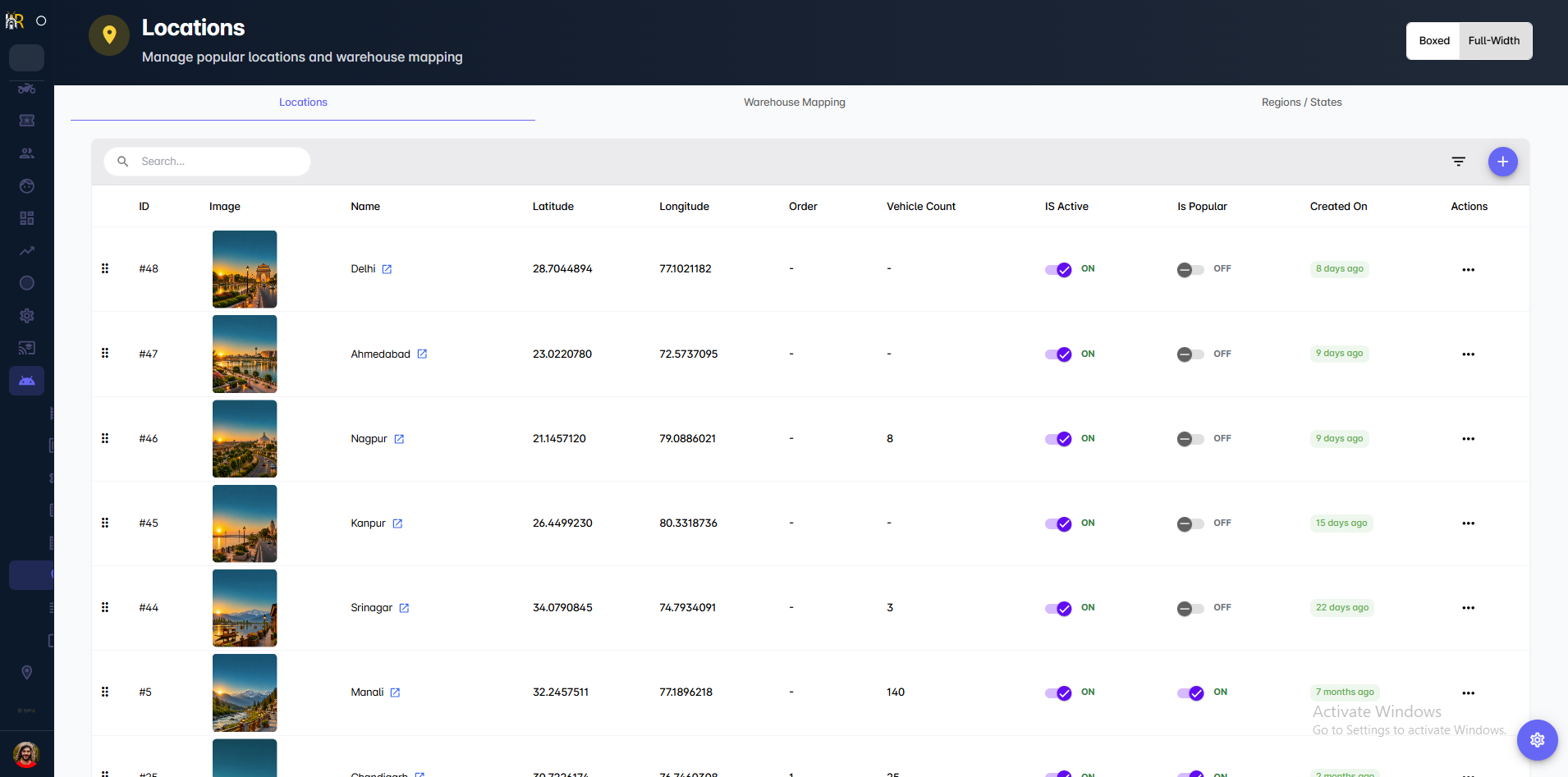Viewport: 1568px width, 777px height.
Task: Open Srinagar external link icon
Action: pyautogui.click(x=404, y=608)
